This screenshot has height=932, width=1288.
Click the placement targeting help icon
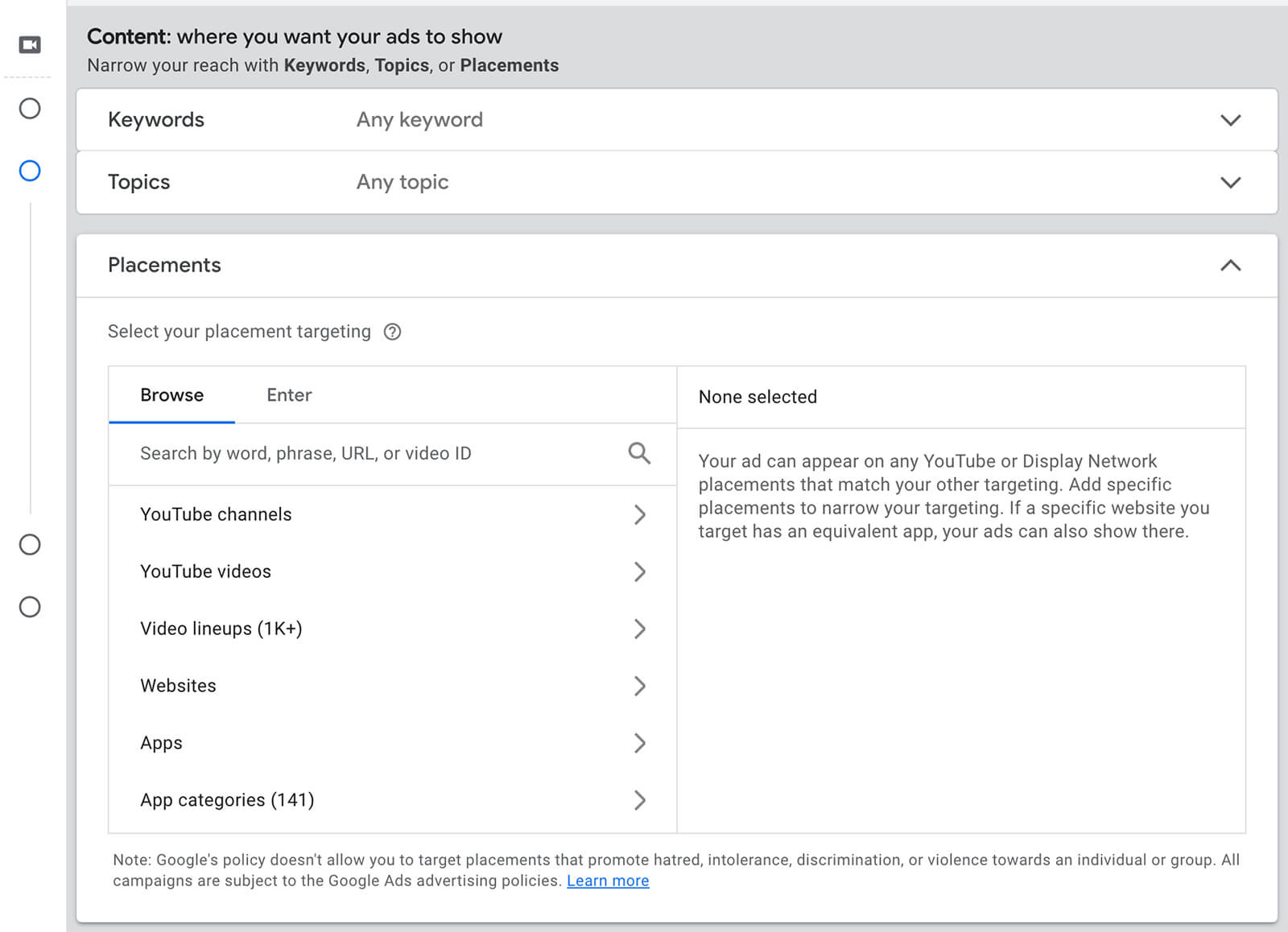tap(392, 332)
